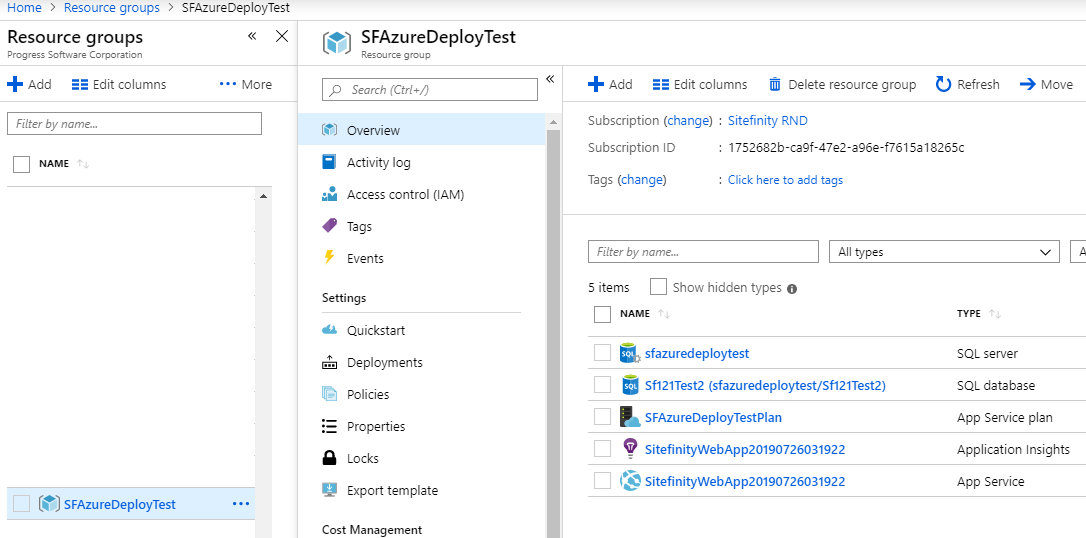1086x538 pixels.
Task: Click the Move arrow icon
Action: point(1027,85)
